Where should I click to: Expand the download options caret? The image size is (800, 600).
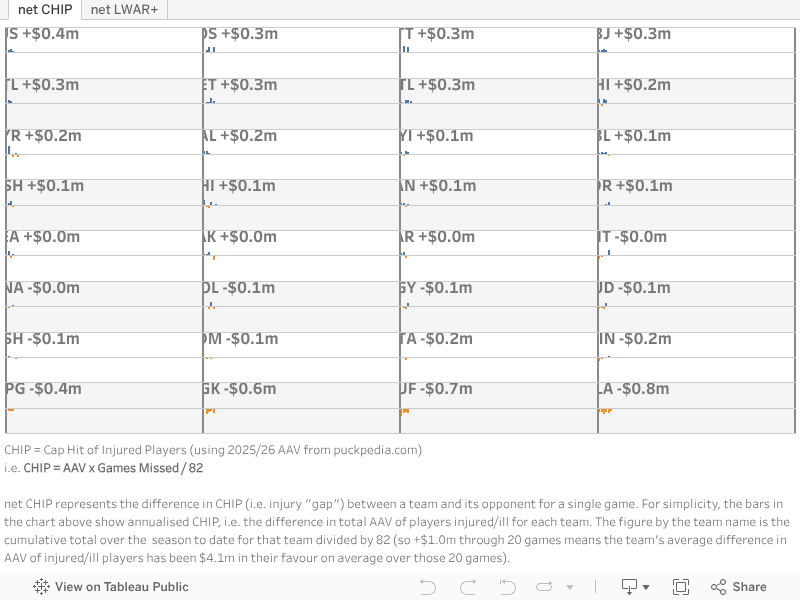(647, 587)
